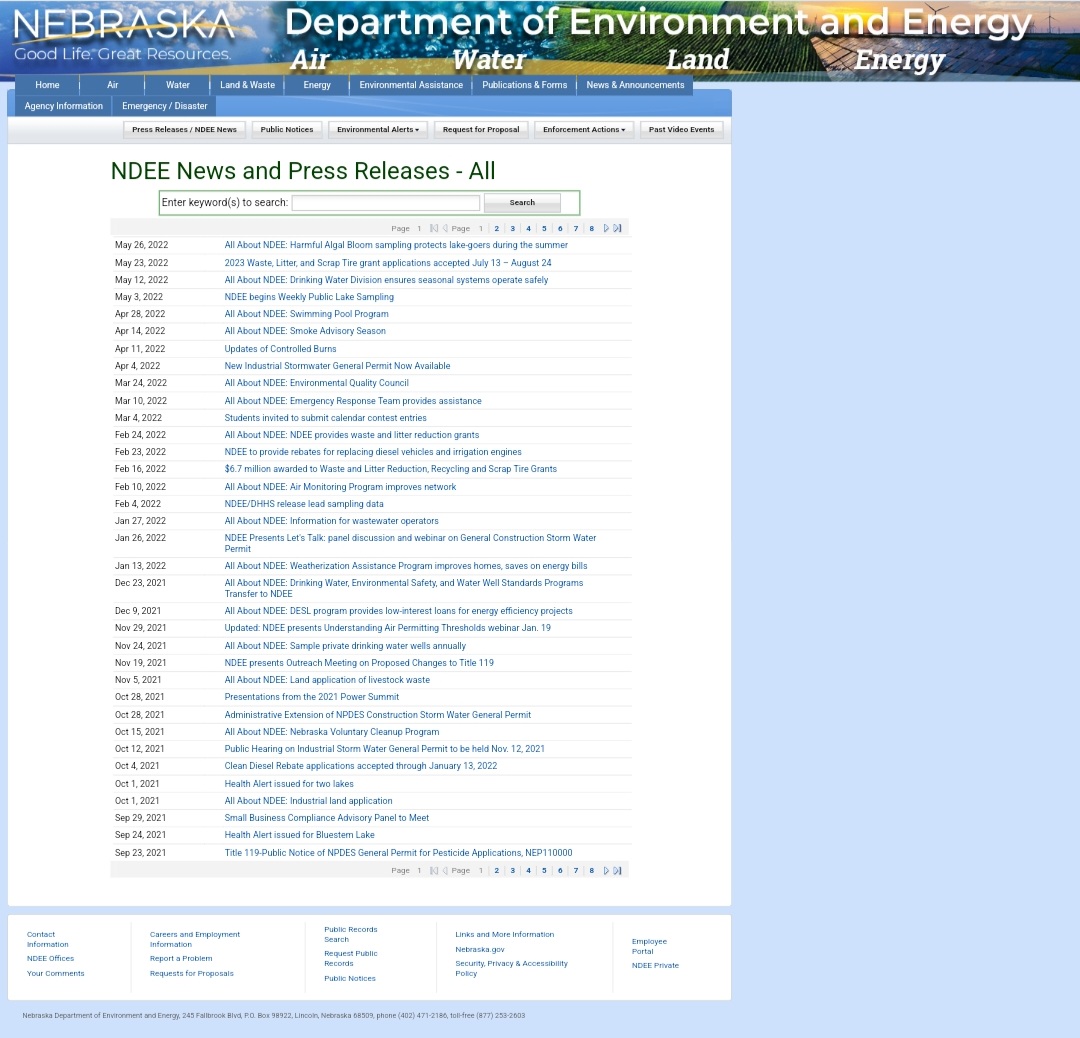The height and width of the screenshot is (1038, 1080).
Task: Open NDEE/DHHS release lead sampling data
Action: point(304,504)
